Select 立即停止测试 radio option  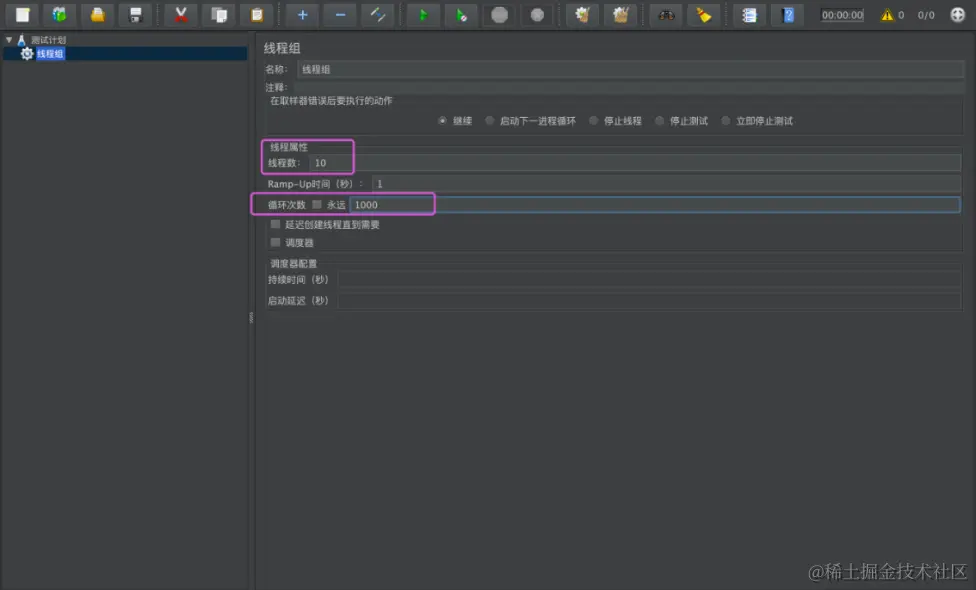(x=725, y=121)
